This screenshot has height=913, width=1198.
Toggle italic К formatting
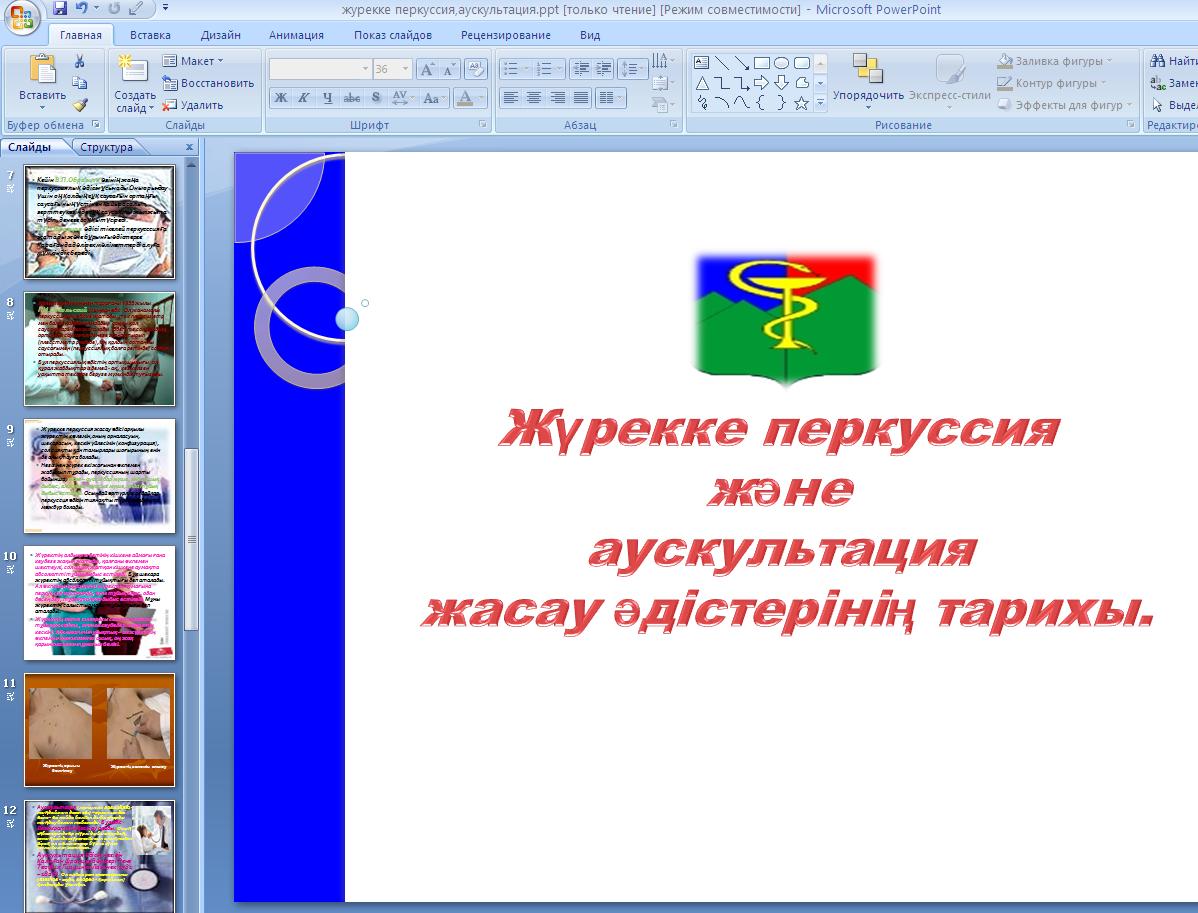click(303, 98)
